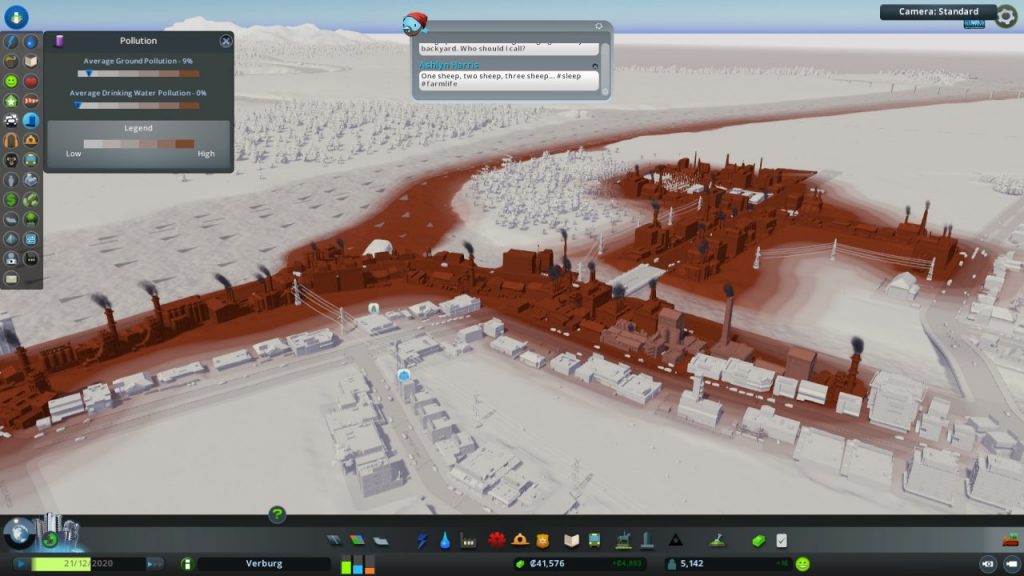Open Fire Department build menu helmet
This screenshot has height=576, width=1024.
(520, 540)
